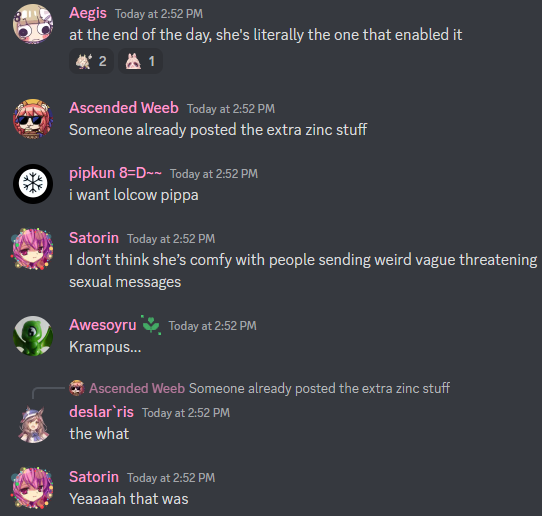The height and width of the screenshot is (516, 542).
Task: Open pipkun's snowflake avatar
Action: click(33, 184)
